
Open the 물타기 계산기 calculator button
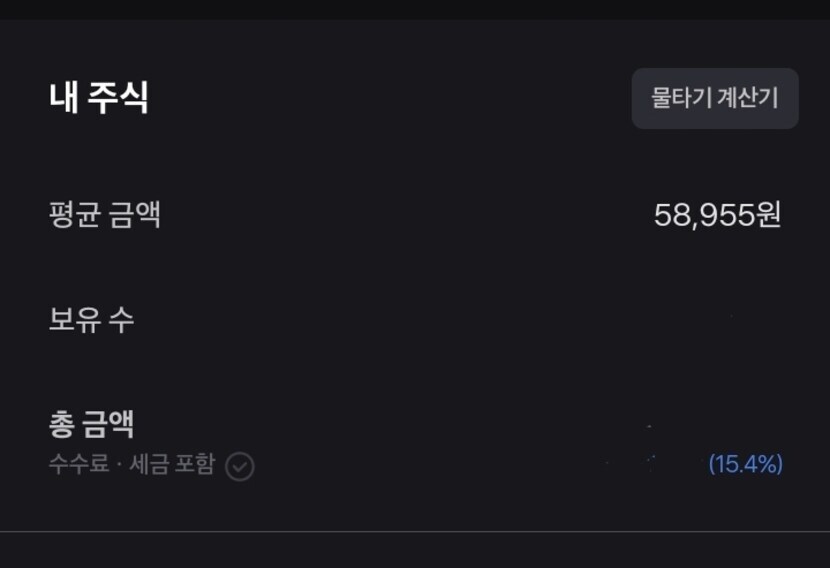click(x=715, y=98)
